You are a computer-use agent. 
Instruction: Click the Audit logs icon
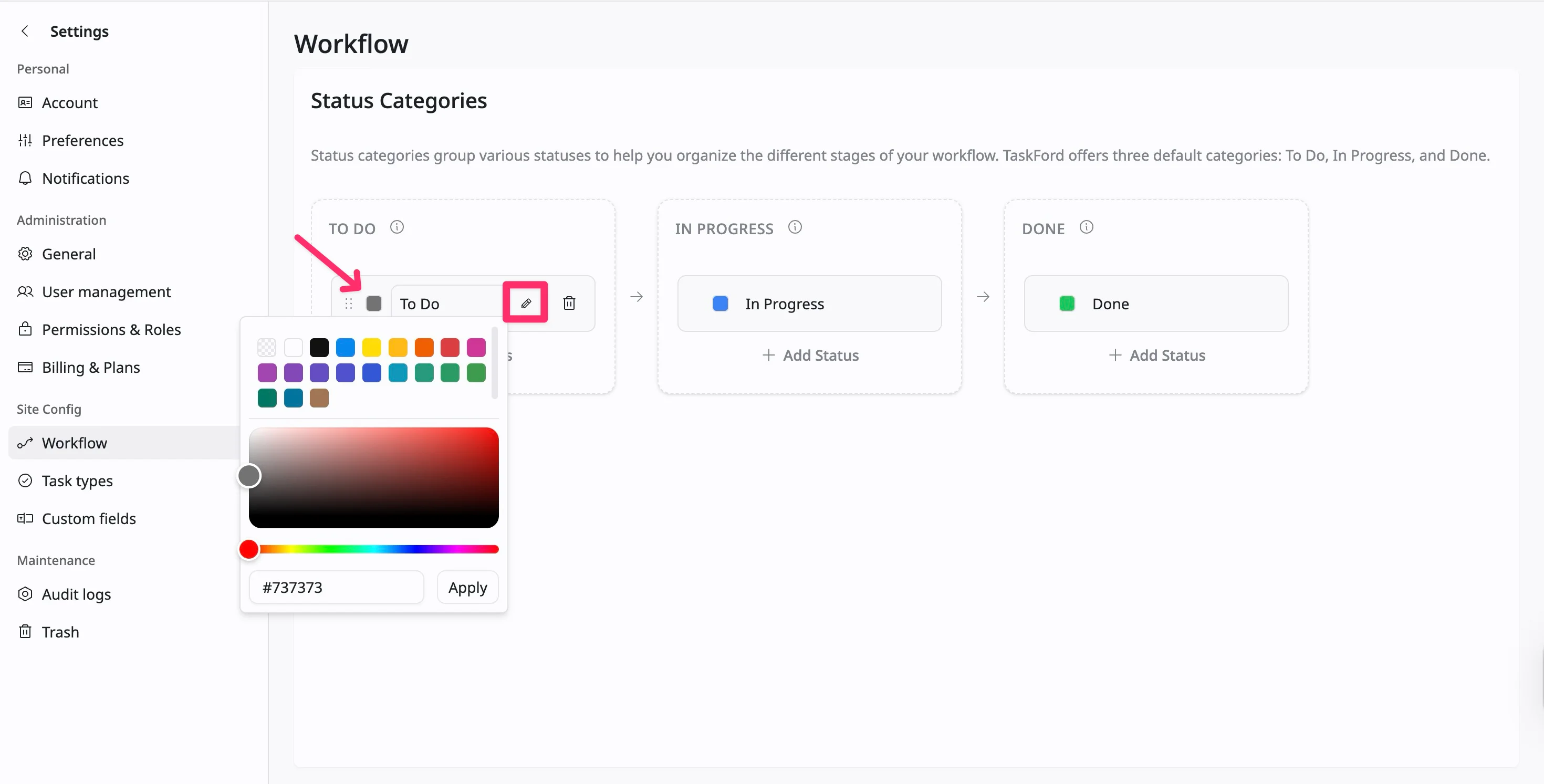pos(25,594)
